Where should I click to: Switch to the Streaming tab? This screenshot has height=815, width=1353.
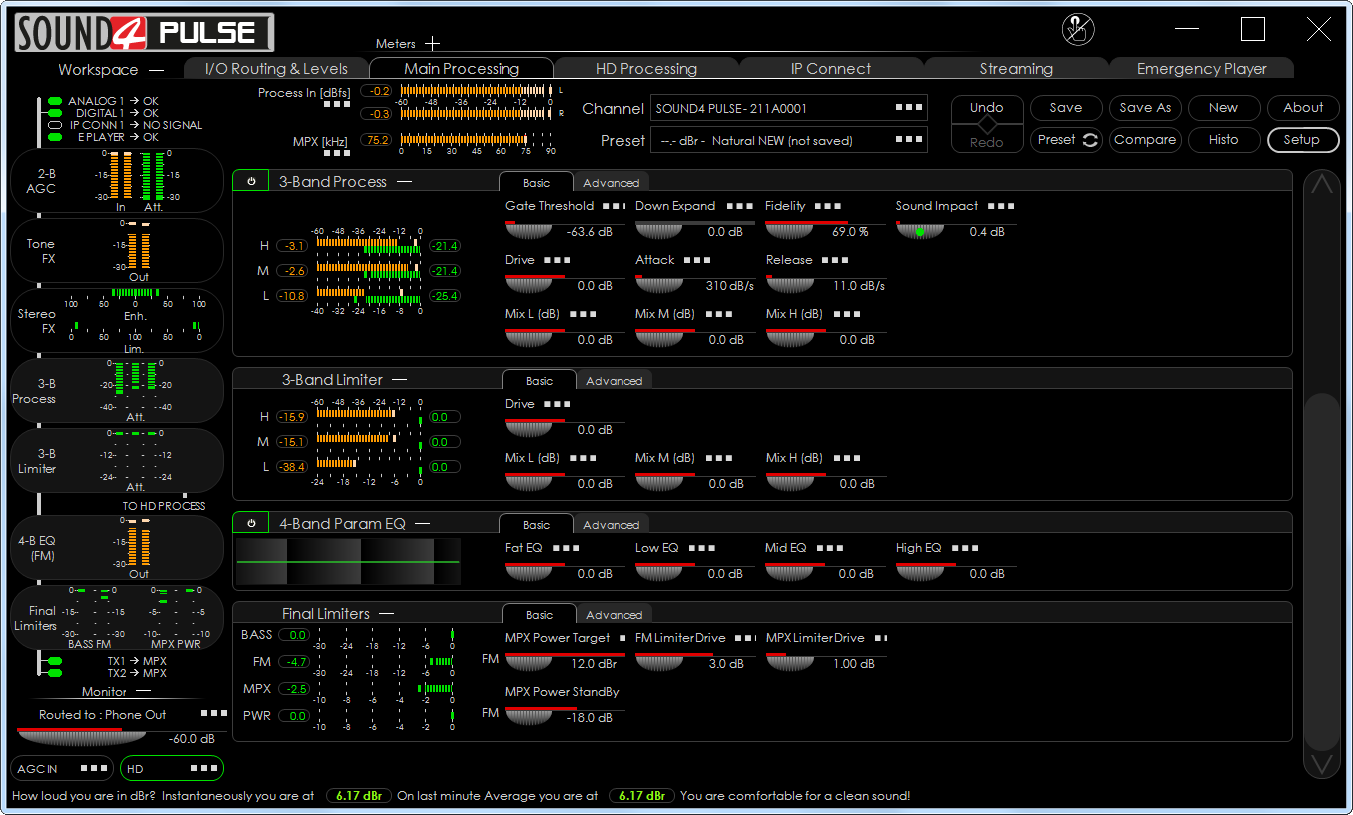click(x=1016, y=69)
